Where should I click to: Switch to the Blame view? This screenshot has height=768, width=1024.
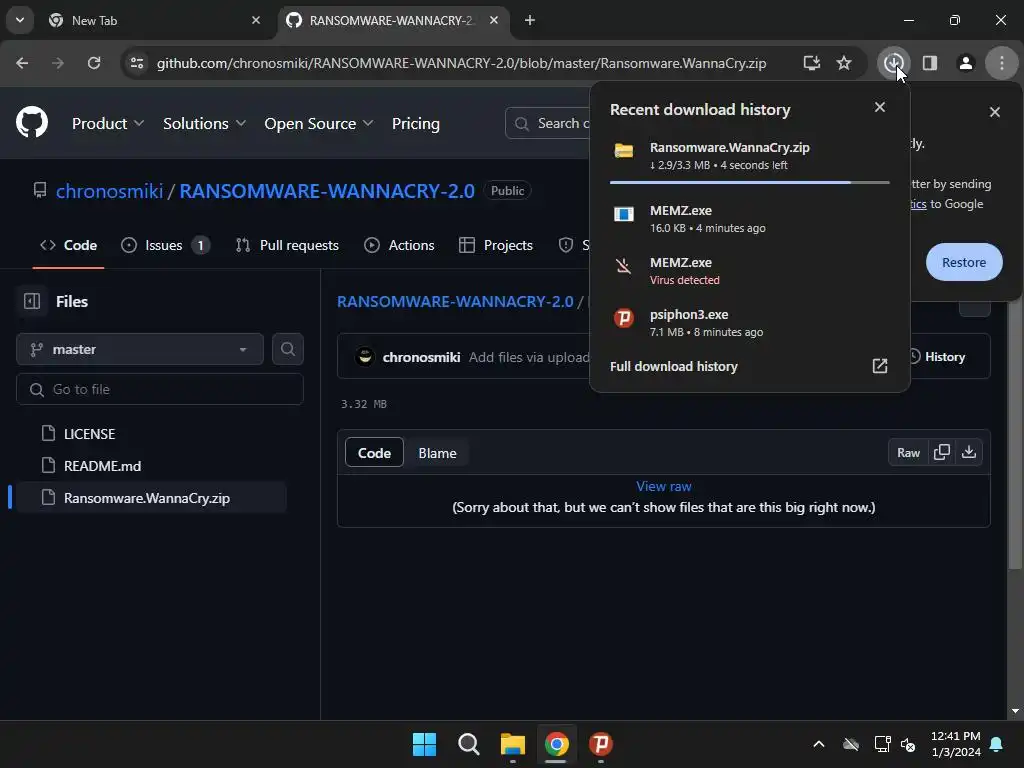pyautogui.click(x=437, y=453)
